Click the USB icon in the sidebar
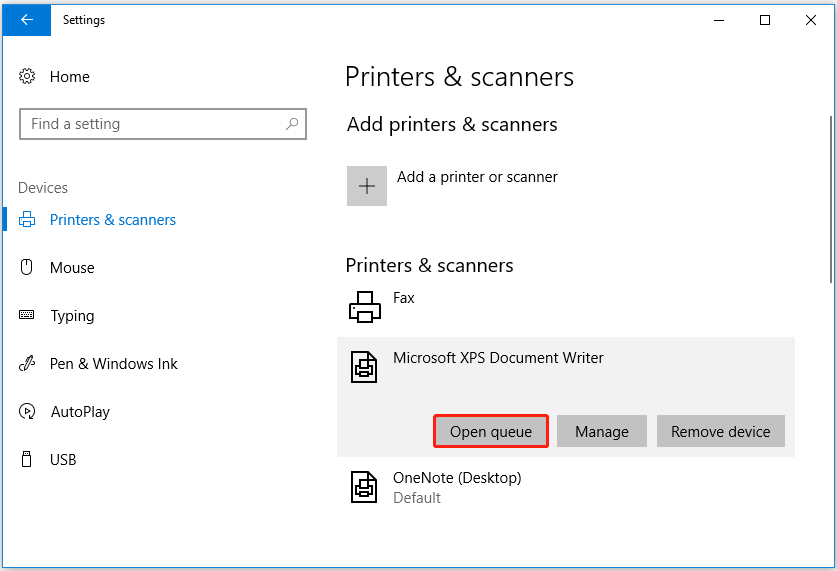 26,459
